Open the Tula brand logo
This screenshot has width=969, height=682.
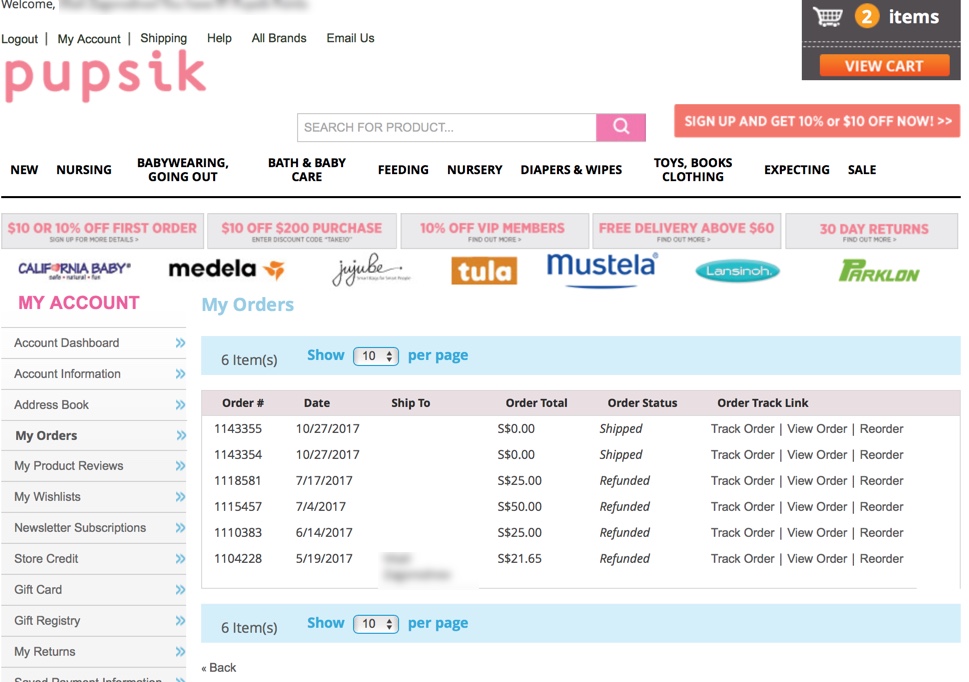[x=484, y=271]
